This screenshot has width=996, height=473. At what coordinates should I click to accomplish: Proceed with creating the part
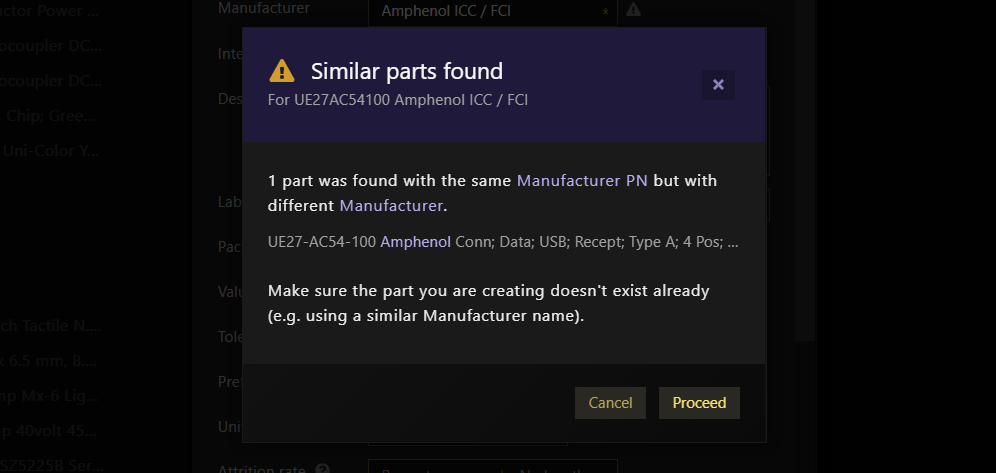[x=699, y=403]
